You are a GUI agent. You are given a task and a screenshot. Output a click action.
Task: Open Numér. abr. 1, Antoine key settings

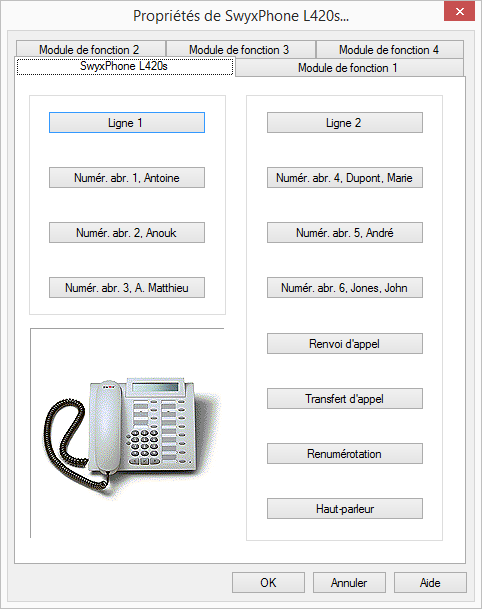[127, 178]
